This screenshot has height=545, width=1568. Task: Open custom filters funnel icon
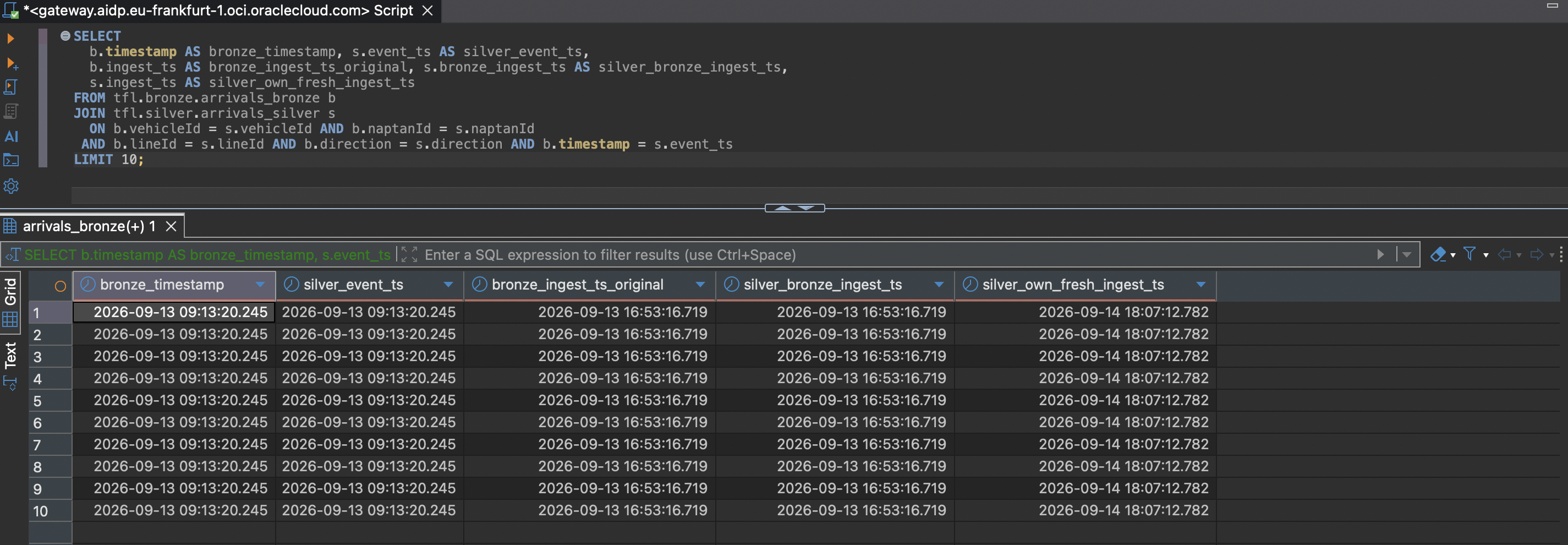1470,254
